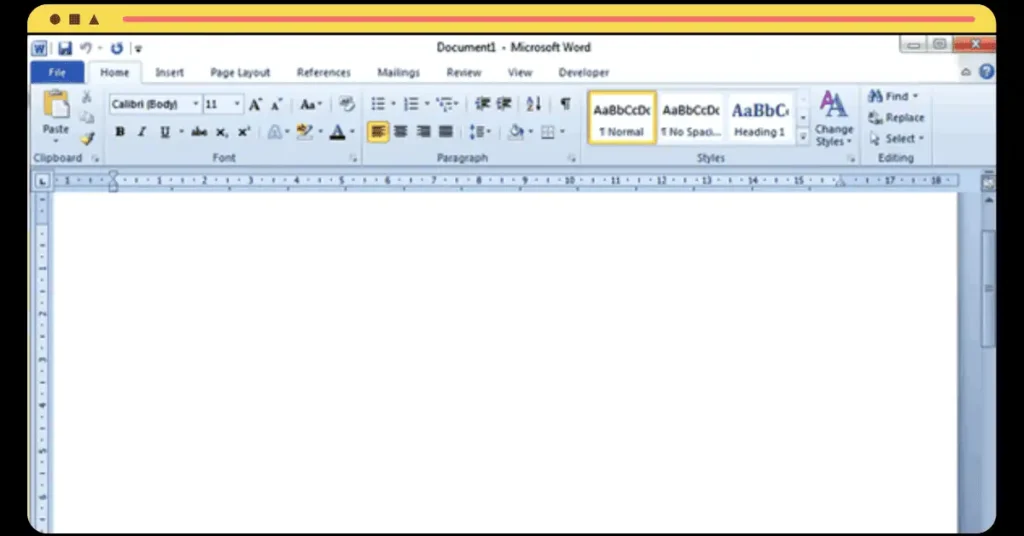The height and width of the screenshot is (536, 1024).
Task: Click the Sort A-Z icon
Action: [534, 104]
